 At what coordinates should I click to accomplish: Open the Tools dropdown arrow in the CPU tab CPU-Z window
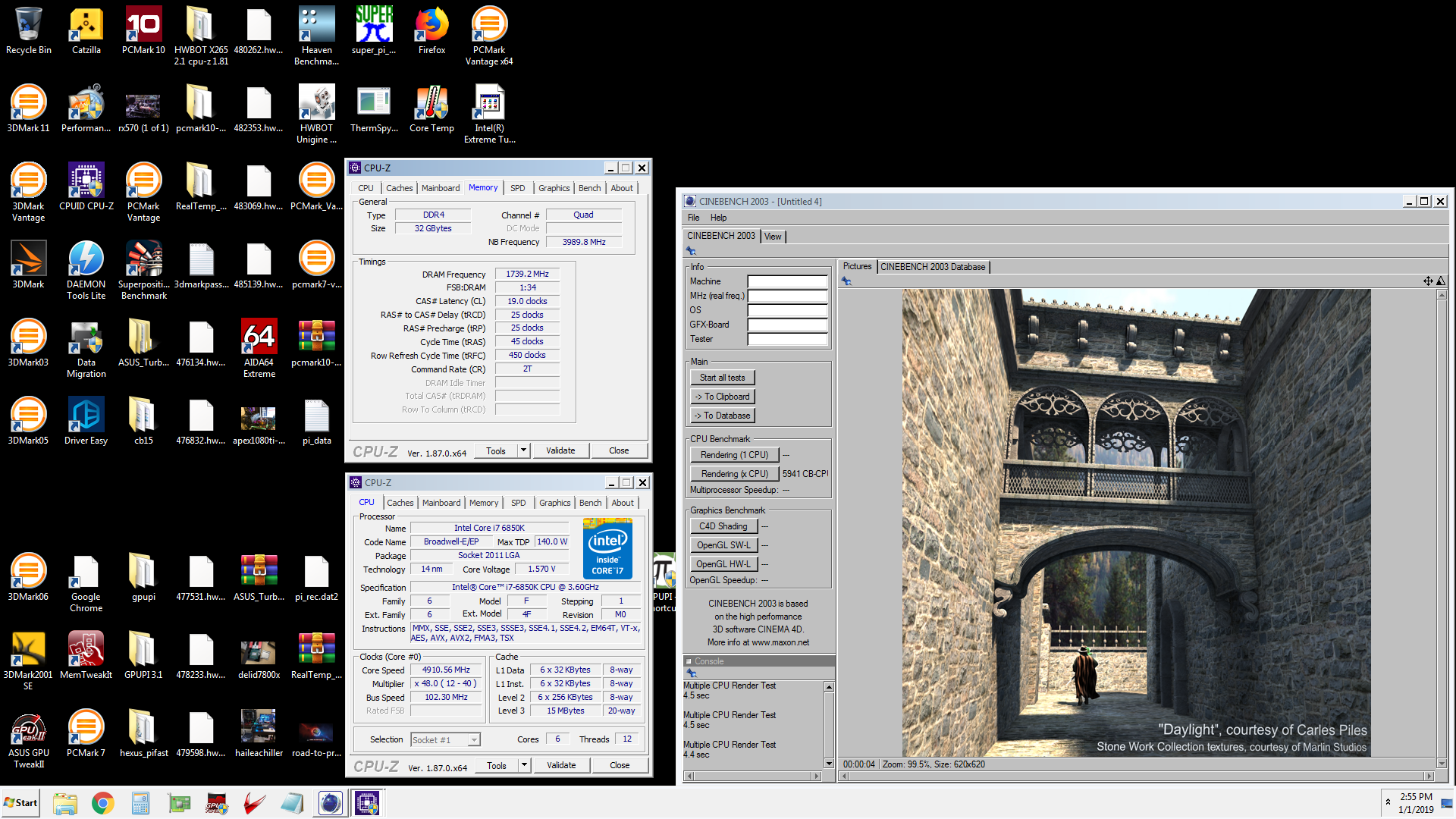click(x=524, y=765)
